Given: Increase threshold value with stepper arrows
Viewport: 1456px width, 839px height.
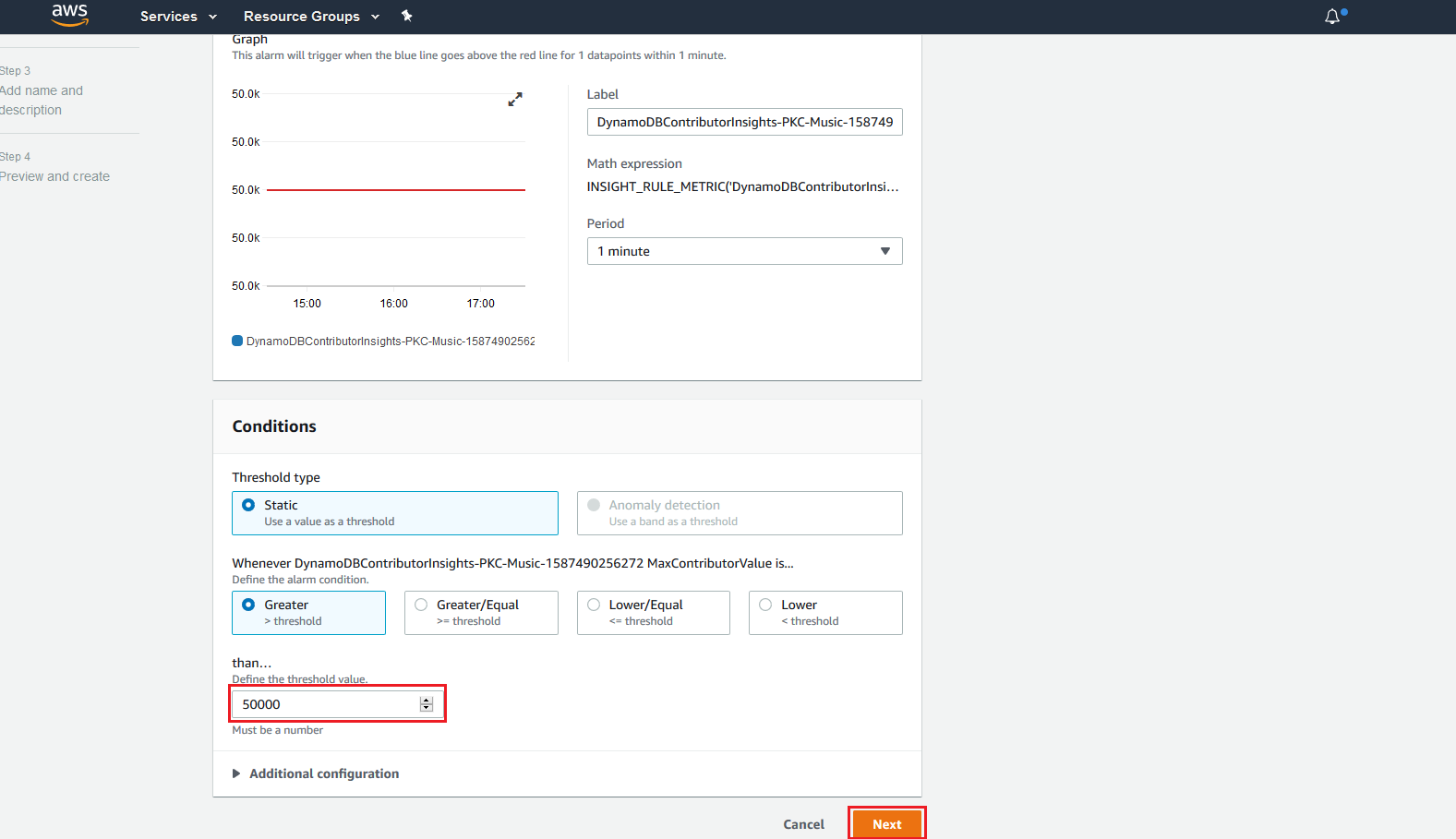Looking at the screenshot, I should (427, 701).
